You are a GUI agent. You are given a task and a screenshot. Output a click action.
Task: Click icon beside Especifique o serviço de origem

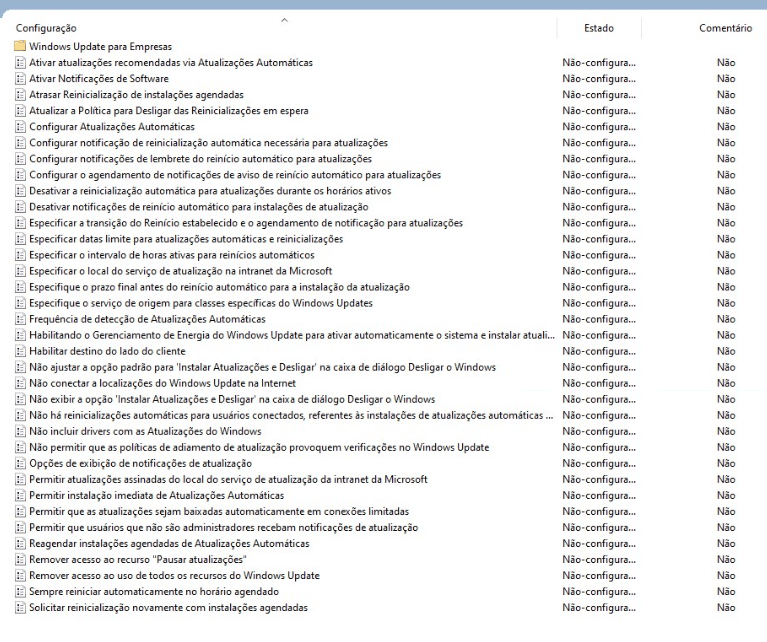coord(20,303)
